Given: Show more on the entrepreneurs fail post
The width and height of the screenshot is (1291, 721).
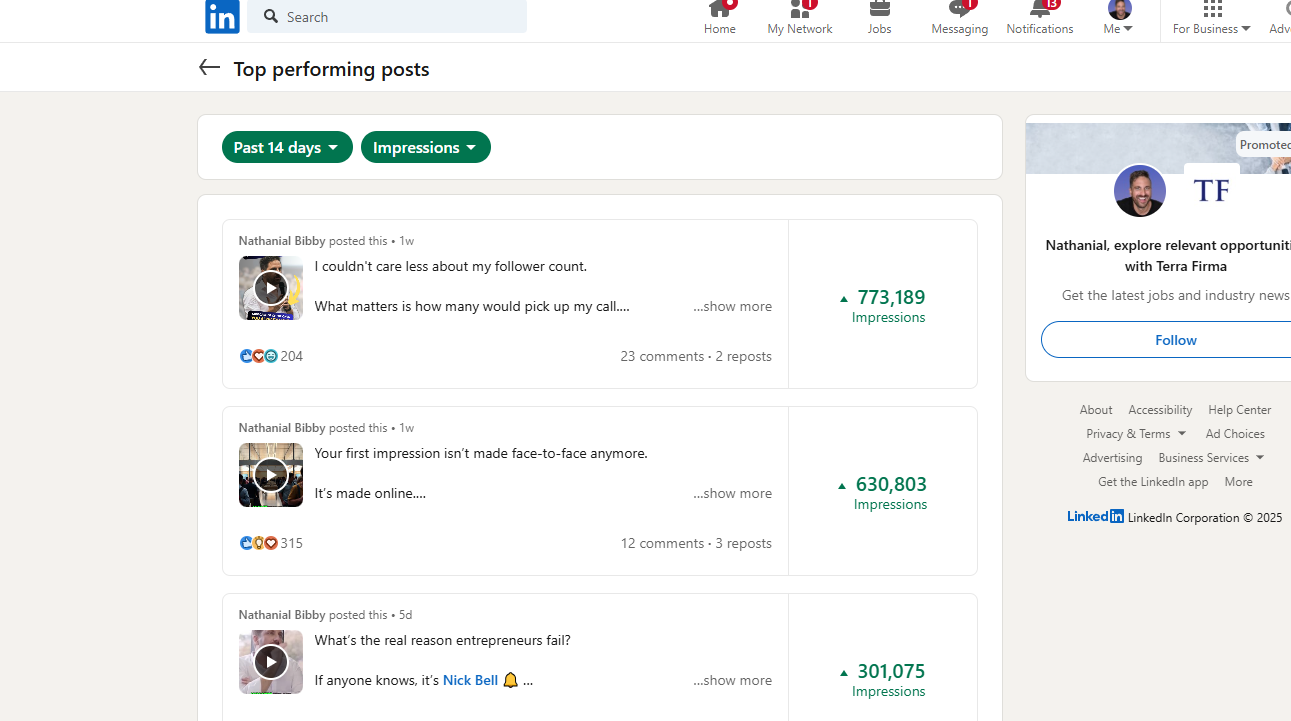Looking at the screenshot, I should pyautogui.click(x=733, y=680).
